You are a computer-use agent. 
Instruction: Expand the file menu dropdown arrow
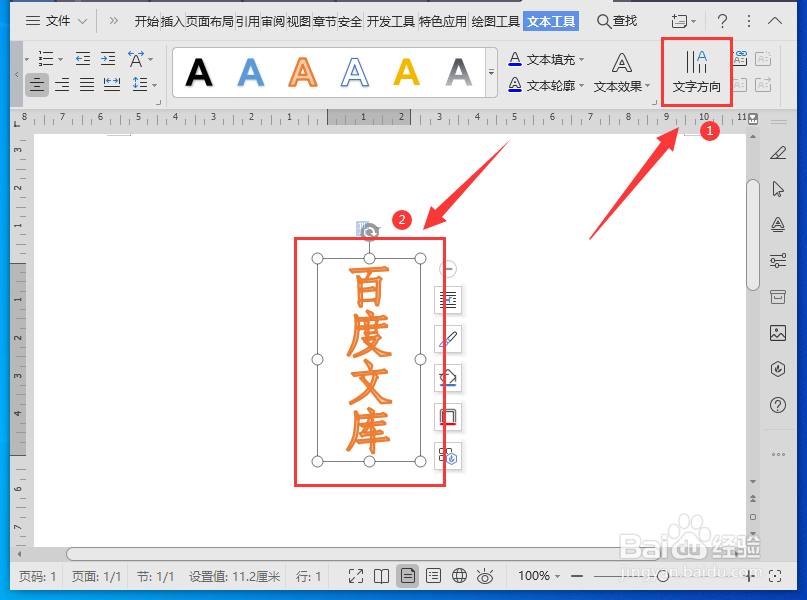click(x=82, y=21)
